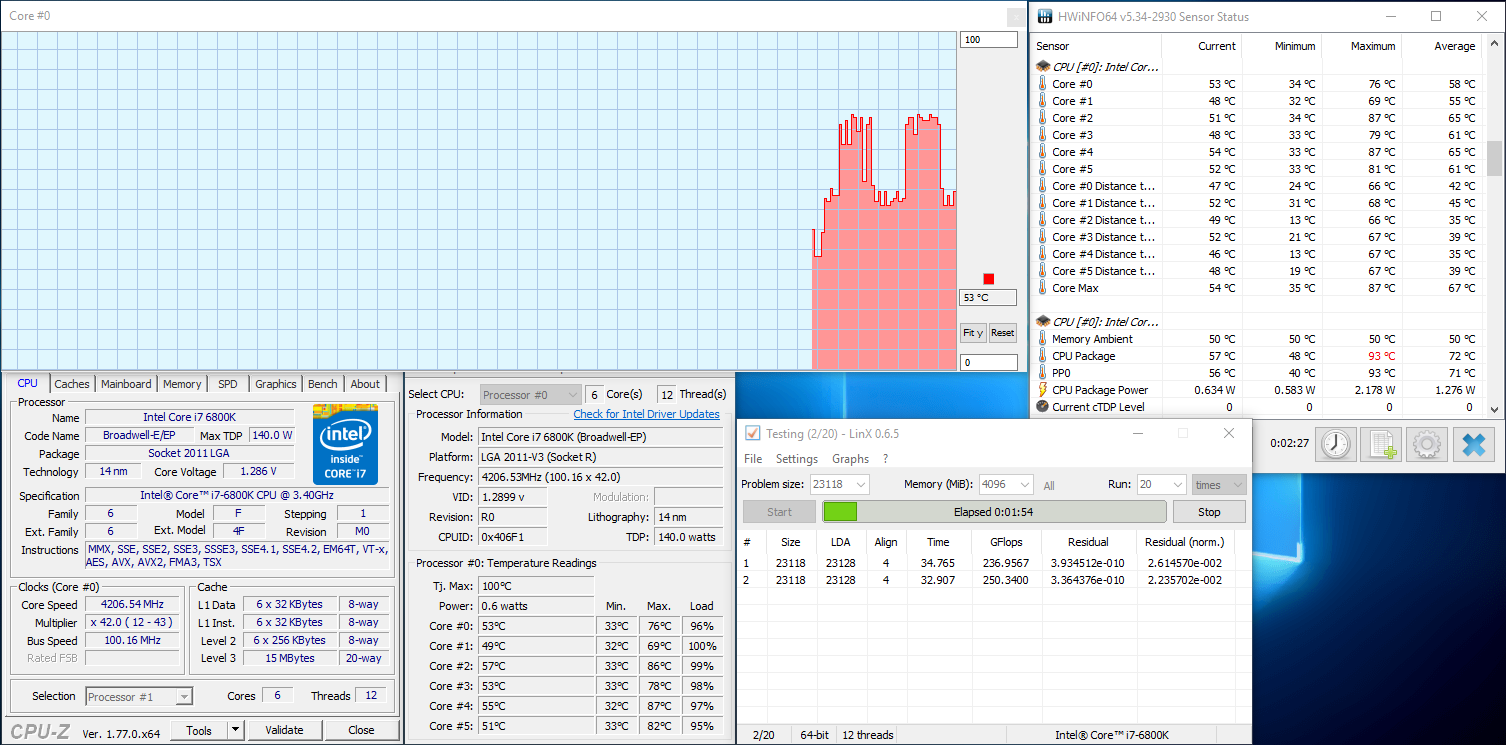Click the thermometer icon beside sensor 'Core #3'

pos(1042,135)
